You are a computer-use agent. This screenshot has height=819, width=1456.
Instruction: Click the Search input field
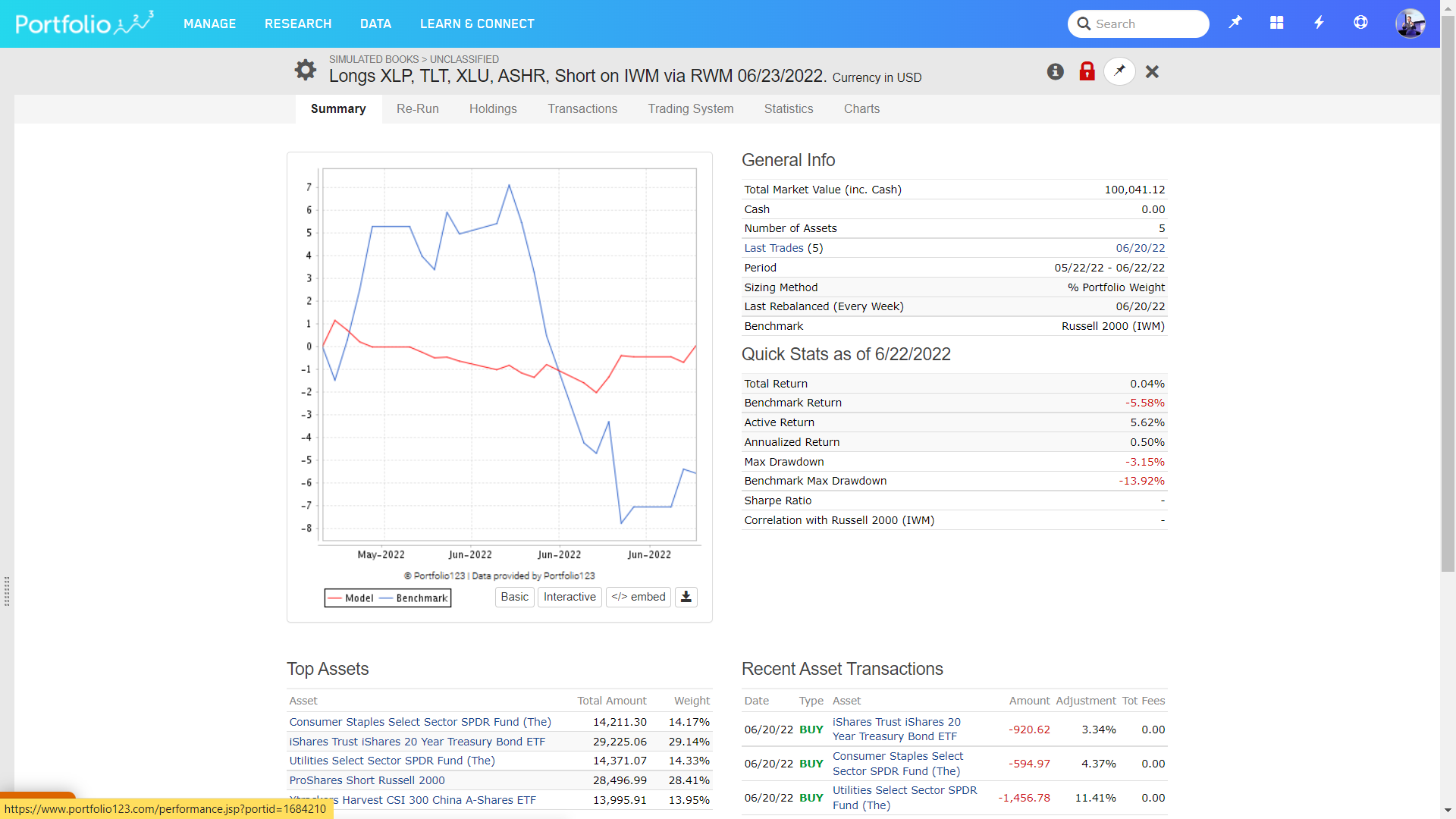(1145, 24)
